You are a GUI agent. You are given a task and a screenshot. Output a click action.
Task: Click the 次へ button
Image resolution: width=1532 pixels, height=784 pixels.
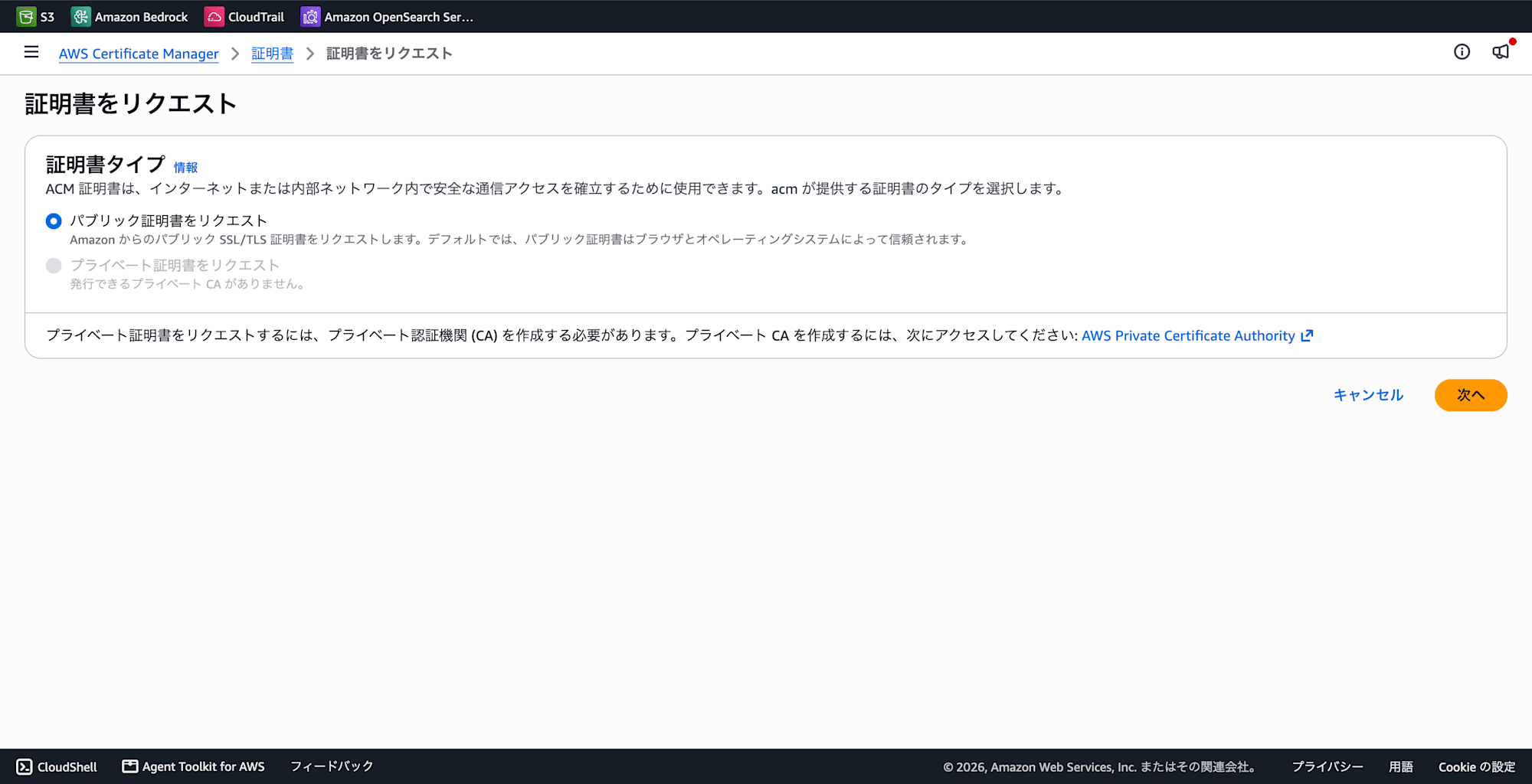1471,395
